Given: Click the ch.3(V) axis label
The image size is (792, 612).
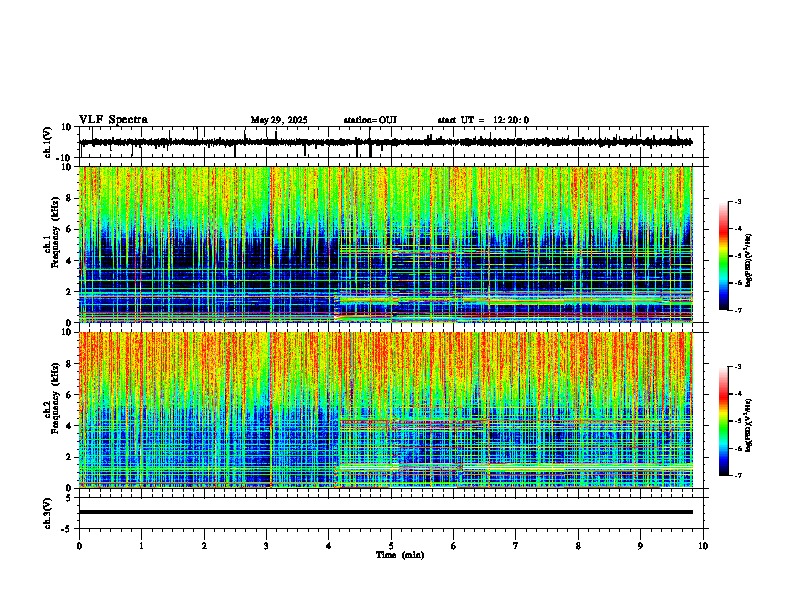Looking at the screenshot, I should (x=48, y=514).
